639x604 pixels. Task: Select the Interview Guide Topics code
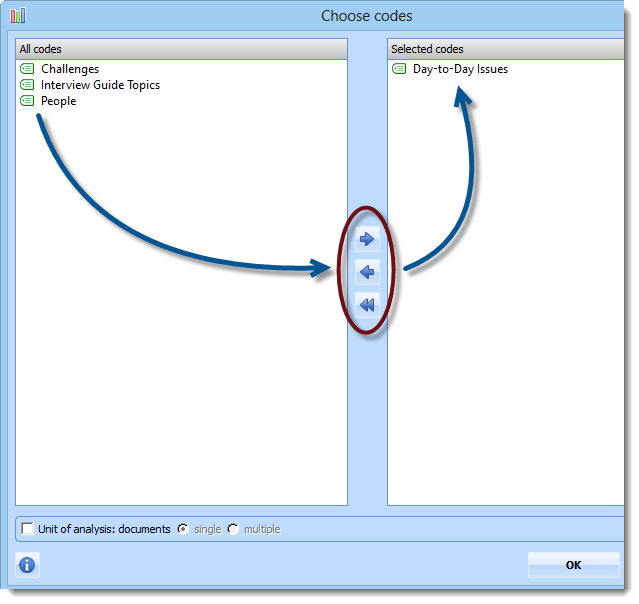tap(101, 85)
